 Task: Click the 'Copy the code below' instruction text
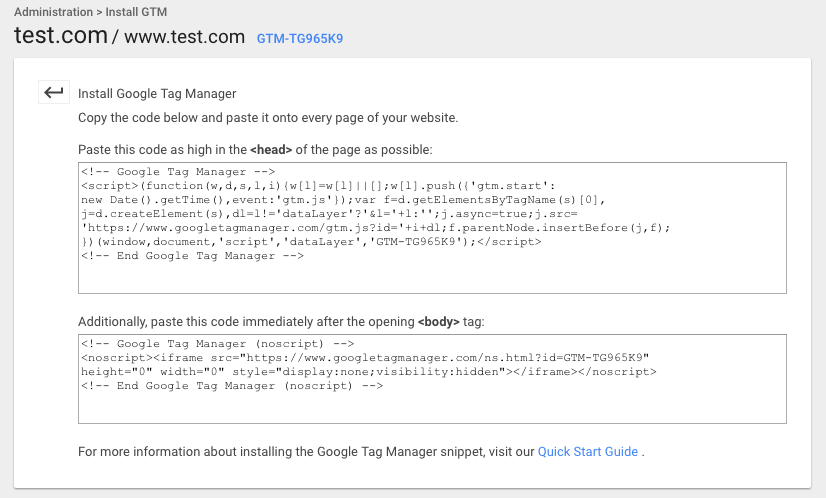point(268,118)
